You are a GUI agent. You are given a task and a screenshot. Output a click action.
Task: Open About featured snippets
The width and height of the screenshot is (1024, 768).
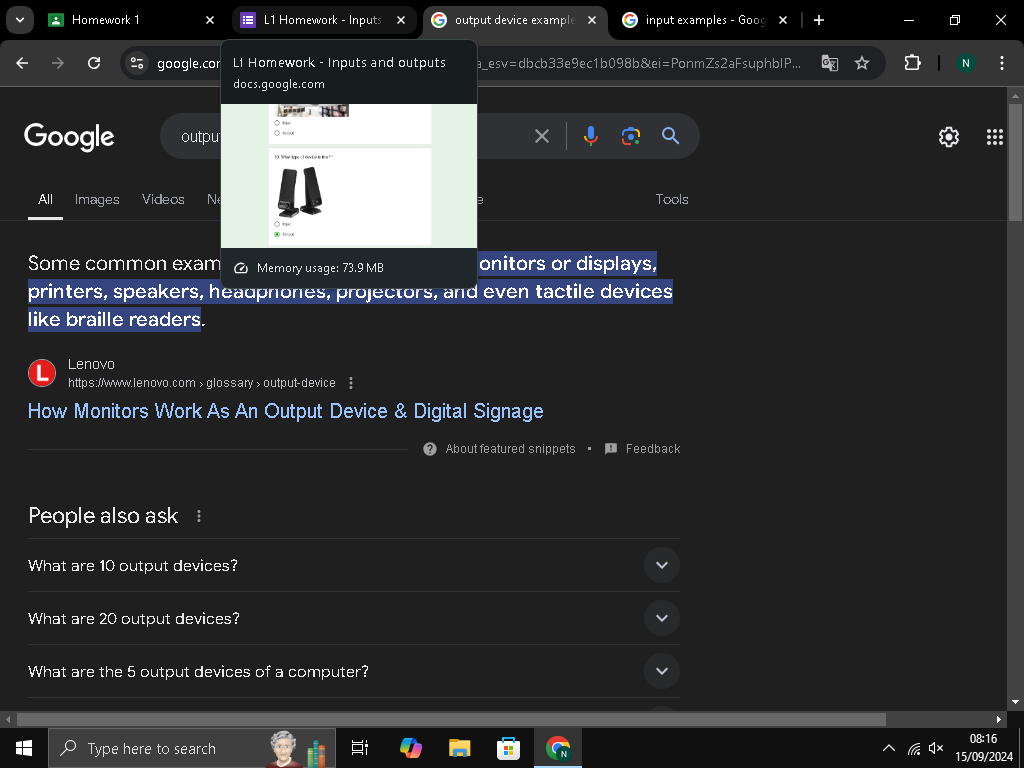coord(500,449)
